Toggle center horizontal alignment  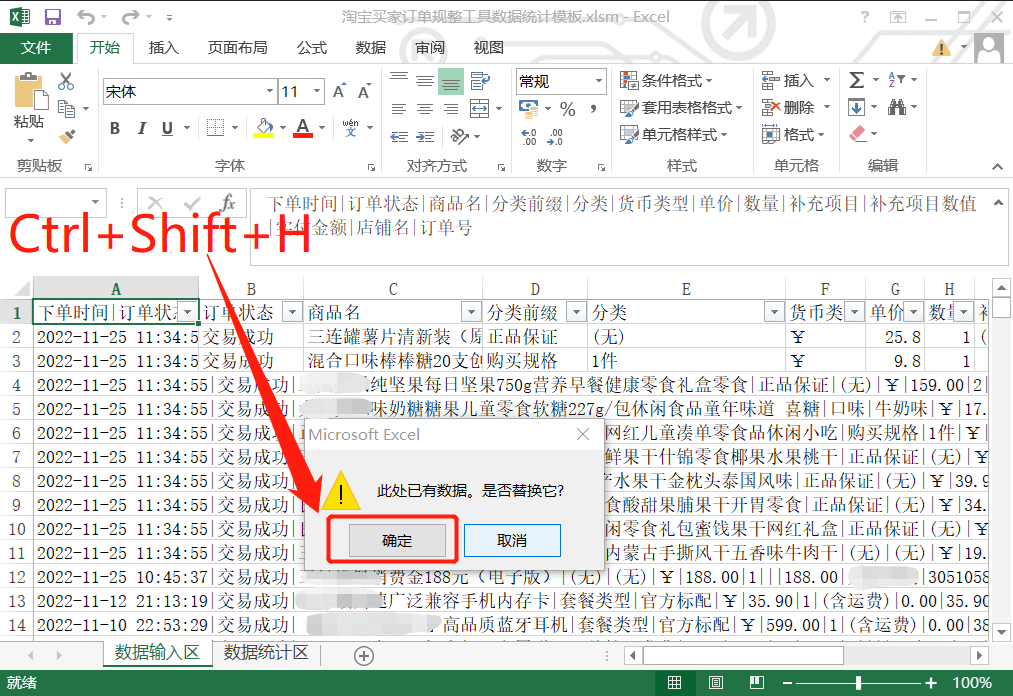(424, 109)
